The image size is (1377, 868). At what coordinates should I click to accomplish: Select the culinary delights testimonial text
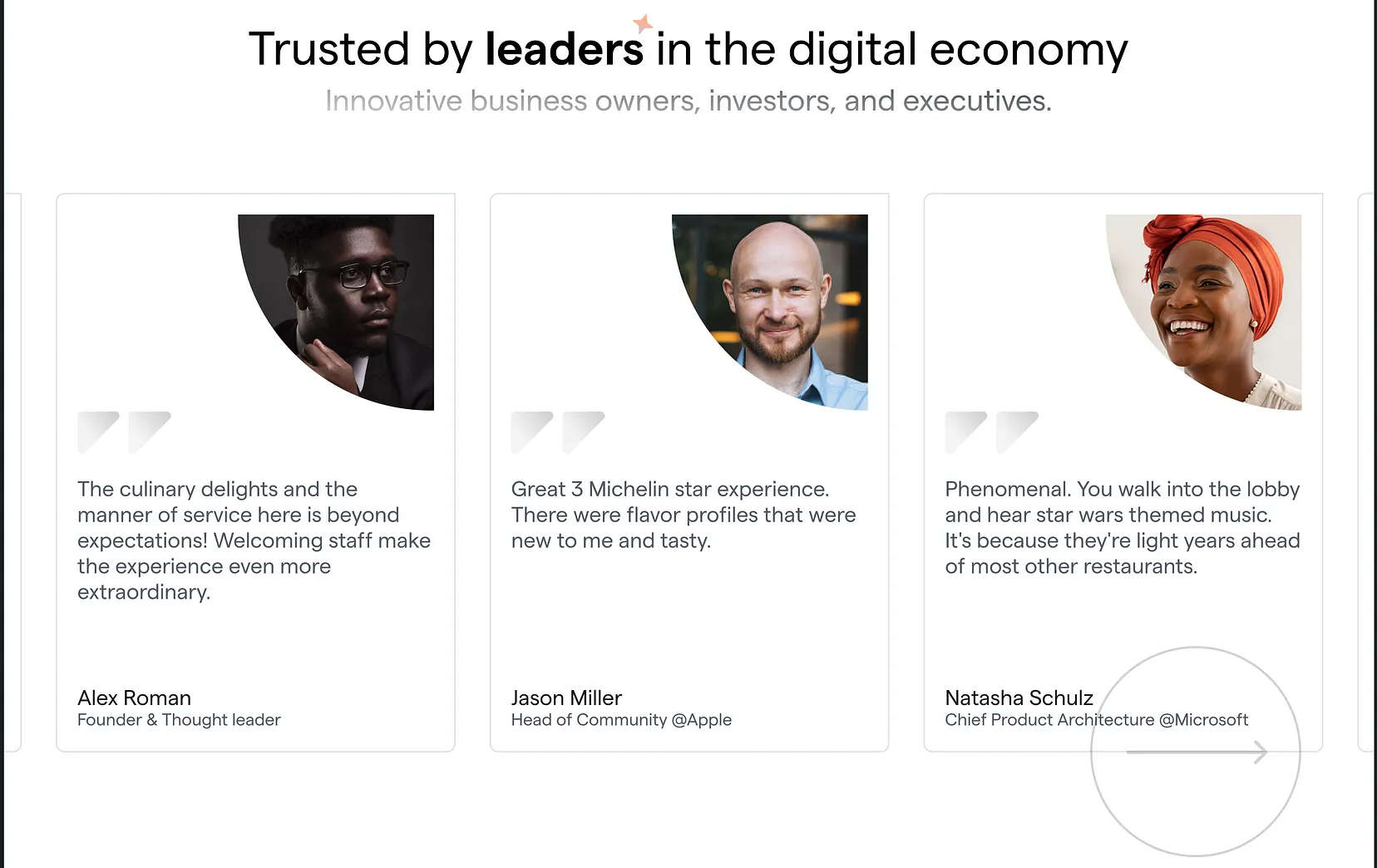click(x=254, y=540)
